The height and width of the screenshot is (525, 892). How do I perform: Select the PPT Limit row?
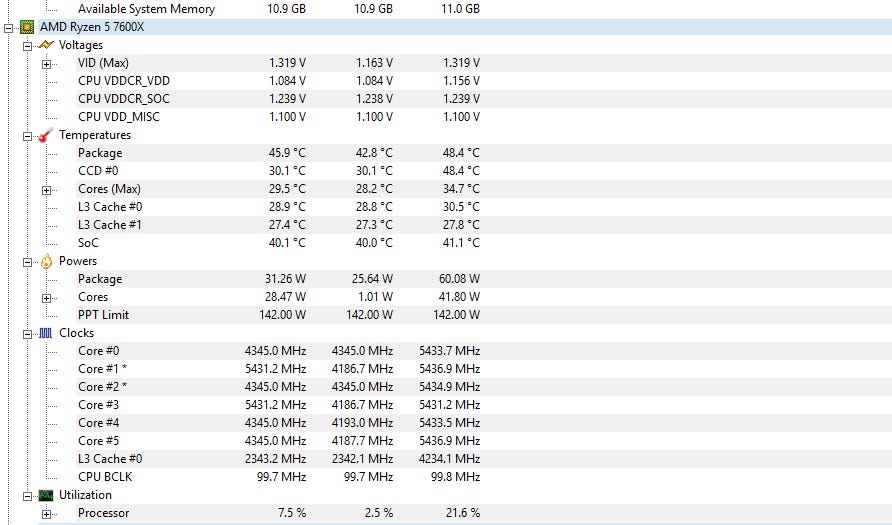(x=103, y=315)
